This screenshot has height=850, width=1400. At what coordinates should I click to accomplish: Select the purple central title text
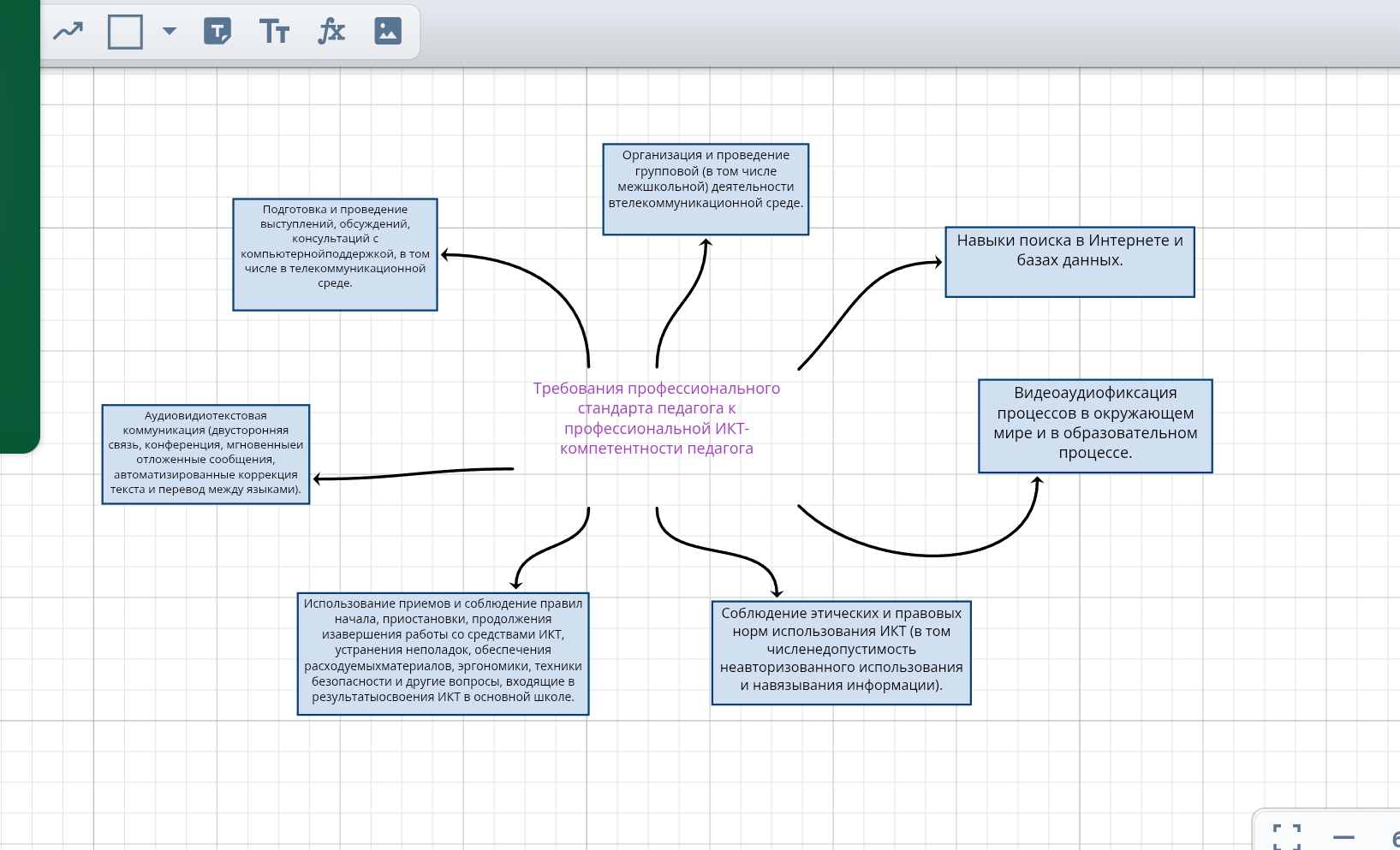657,418
